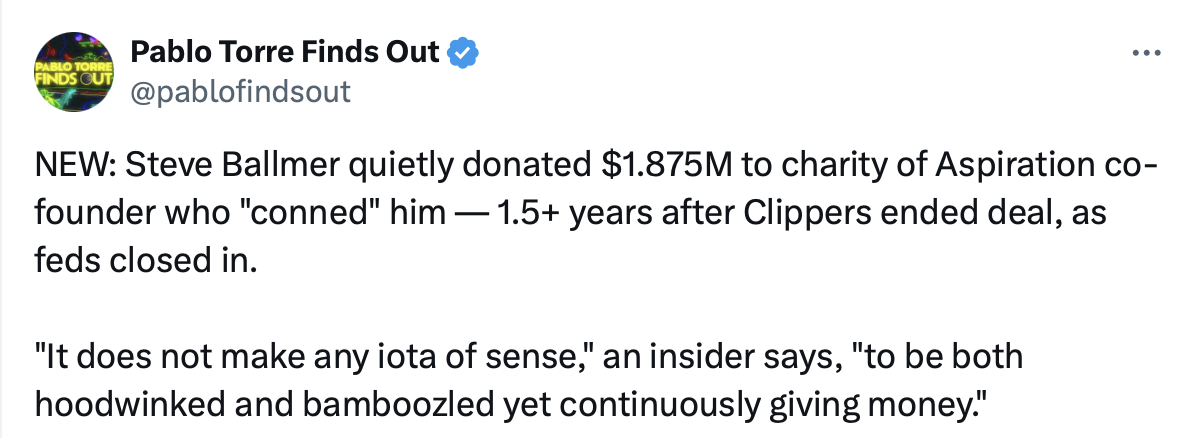Screen dimensions: 1184x438
Task: Open the three-dot more options menu
Action: tap(1146, 54)
